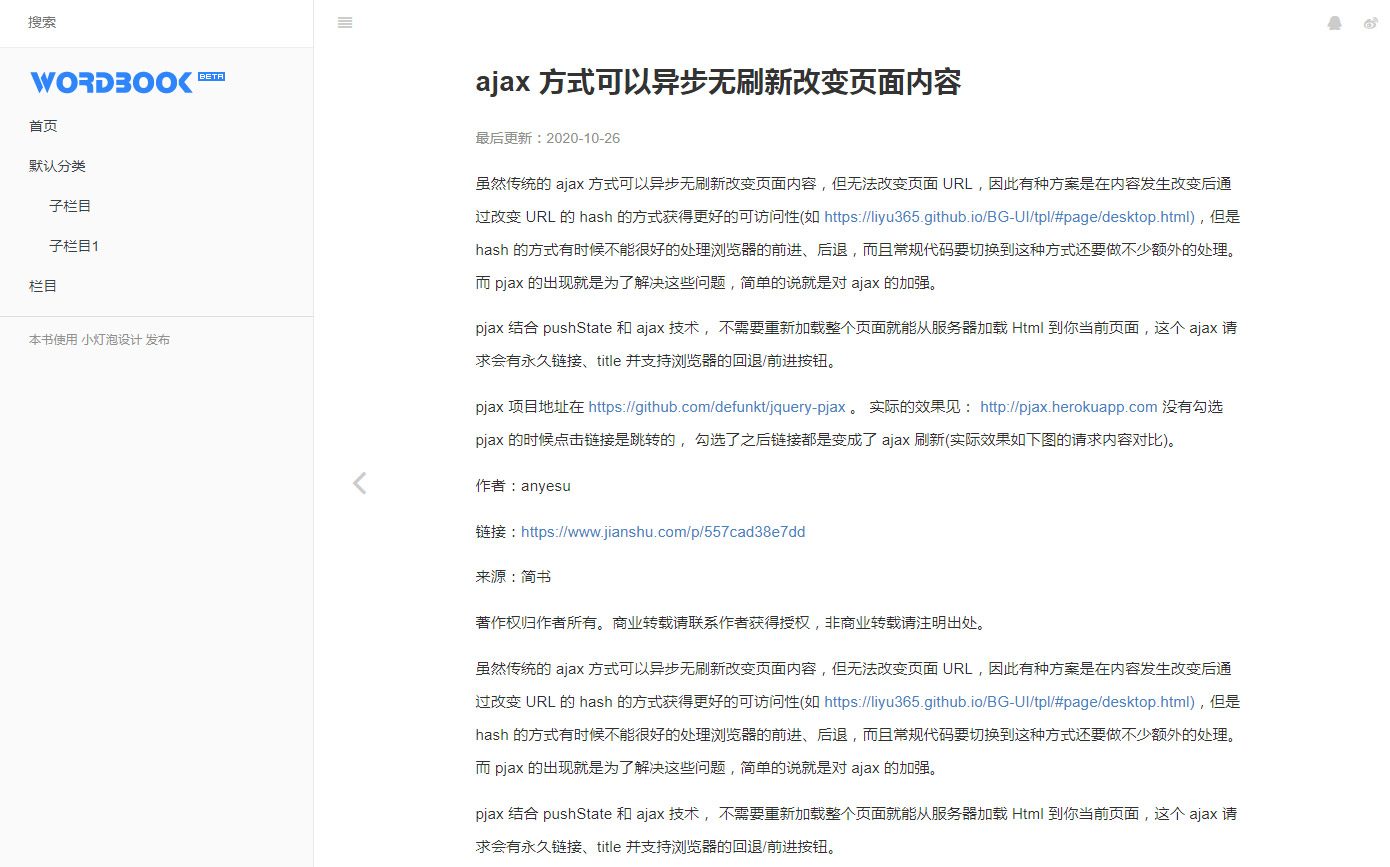Click the left chevron to go back
Viewport: 1390px width, 867px height.
[359, 483]
